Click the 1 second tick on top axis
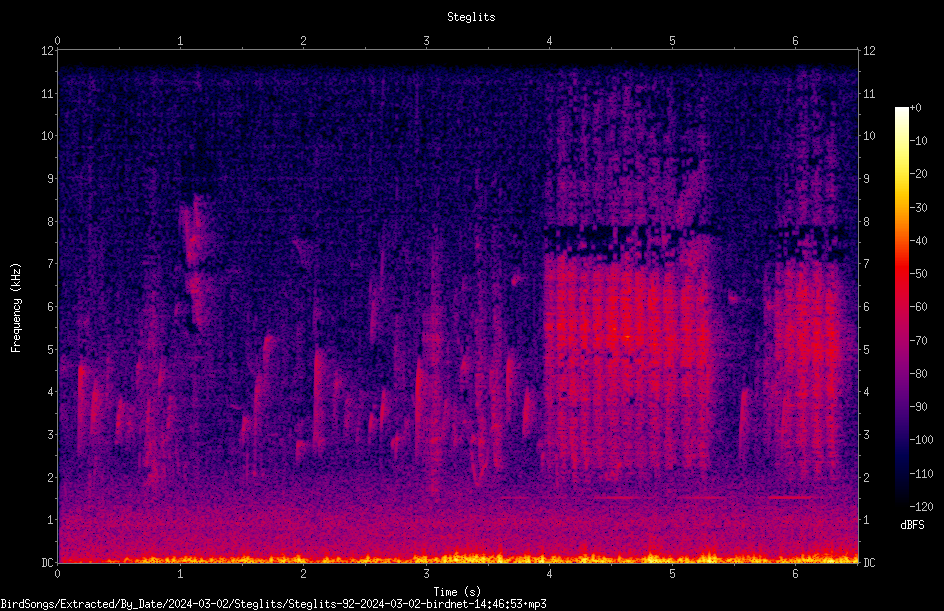The height and width of the screenshot is (611, 944). pos(180,41)
